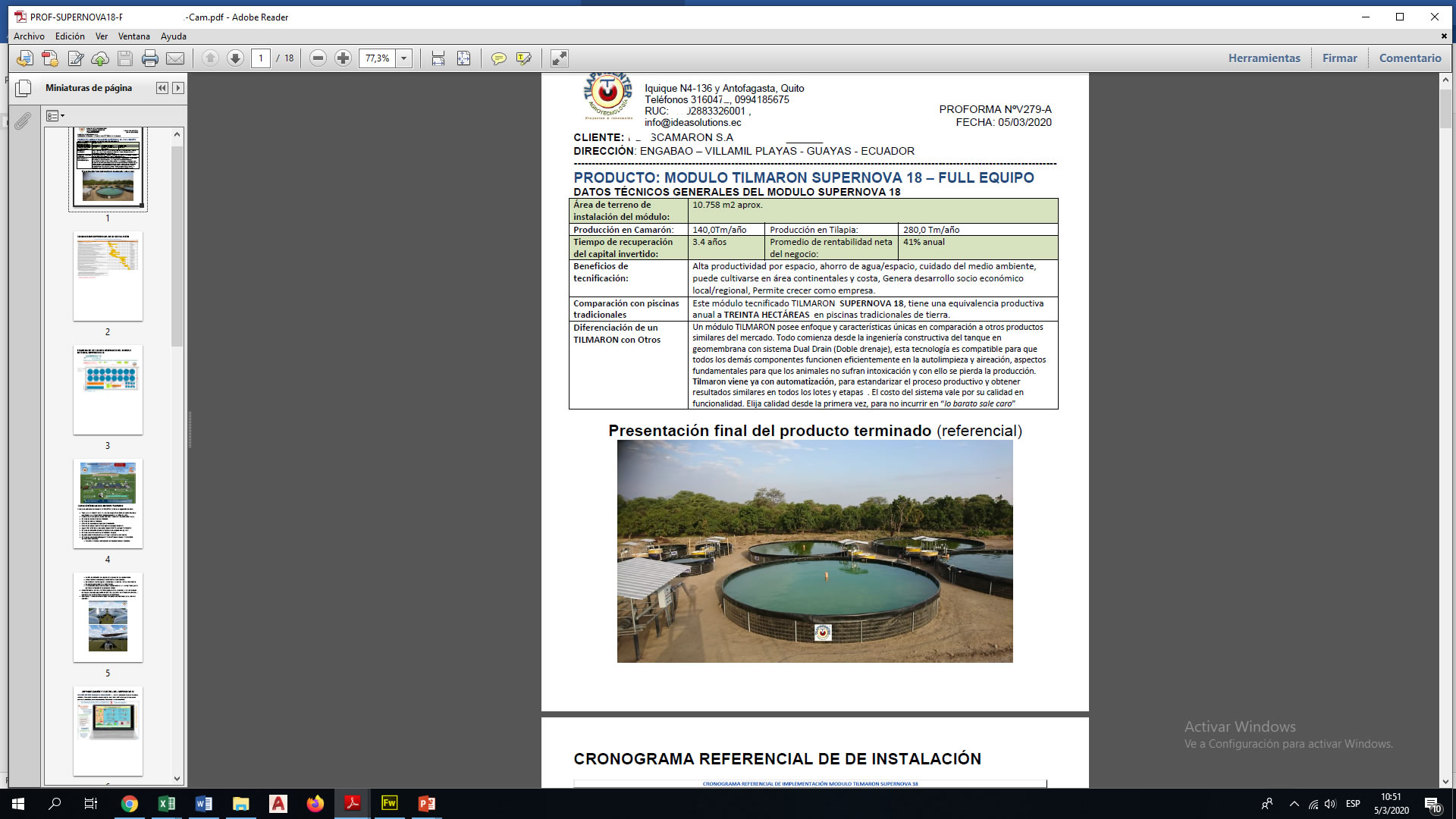Click the fit width scrolling icon
The height and width of the screenshot is (819, 1456).
click(438, 58)
